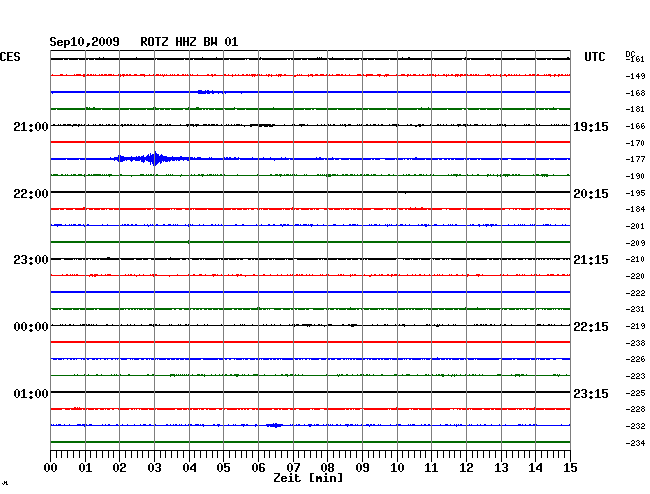This screenshot has width=650, height=494.
Task: Click the 21:15 UTC time label
Action: tap(591, 260)
